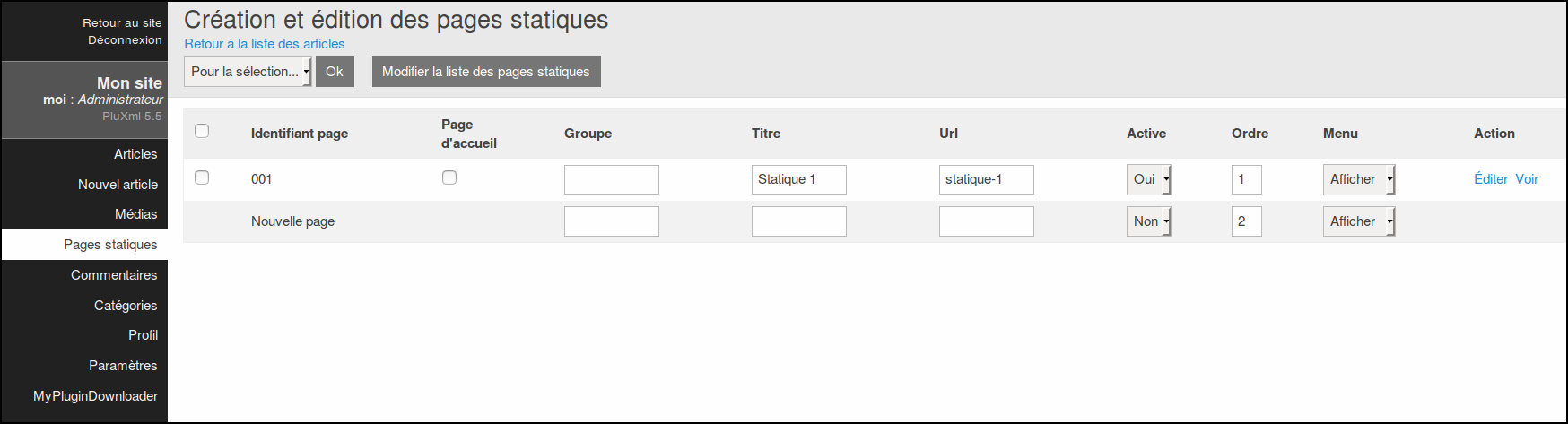
Task: Open Articles in the sidebar menu
Action: coord(135,154)
